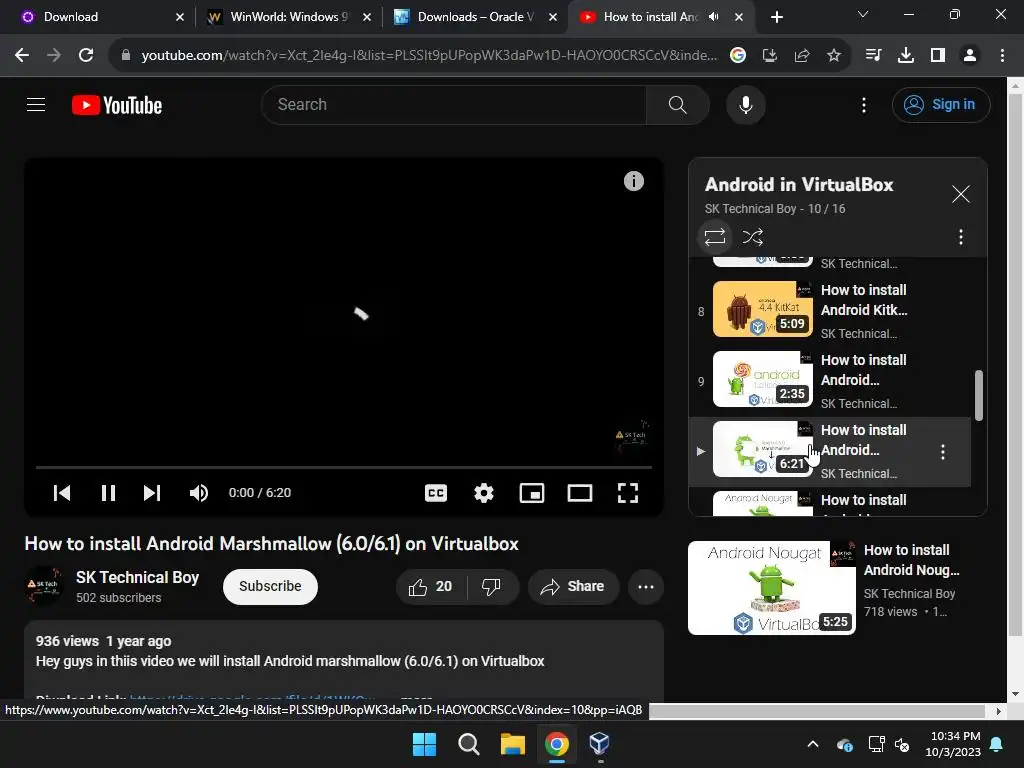Focus the YouTube search field

tap(453, 104)
